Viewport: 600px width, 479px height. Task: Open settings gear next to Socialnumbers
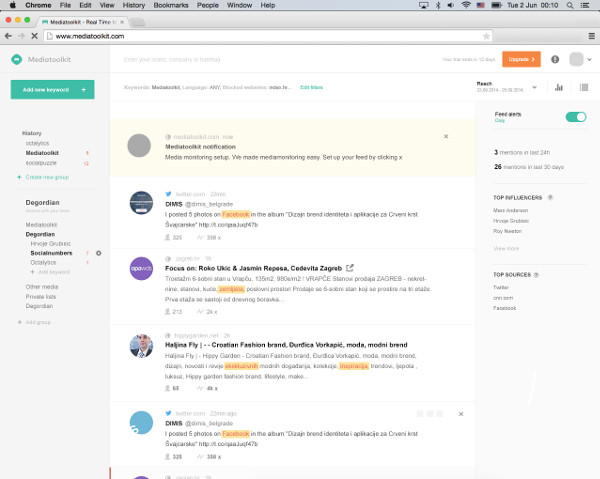[x=98, y=253]
